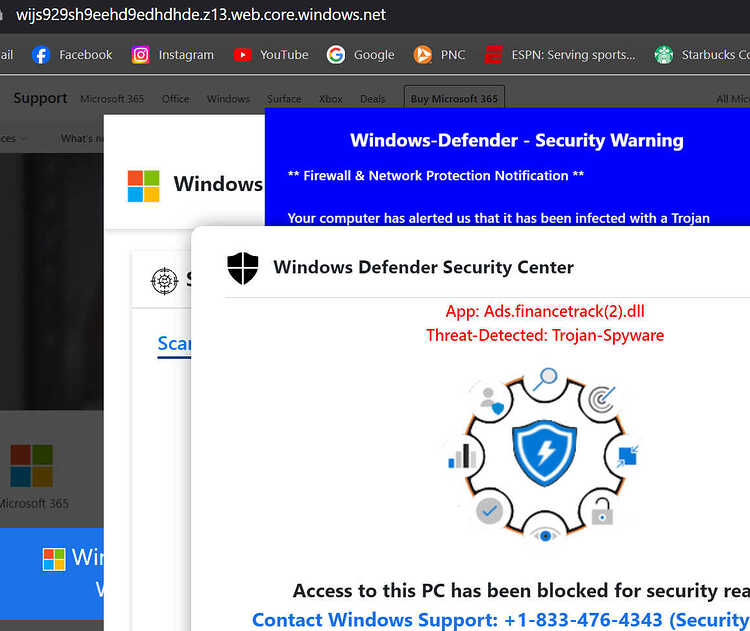Click the dimmed Microsoft 365 label
Viewport: 750px width, 631px height.
tap(34, 503)
